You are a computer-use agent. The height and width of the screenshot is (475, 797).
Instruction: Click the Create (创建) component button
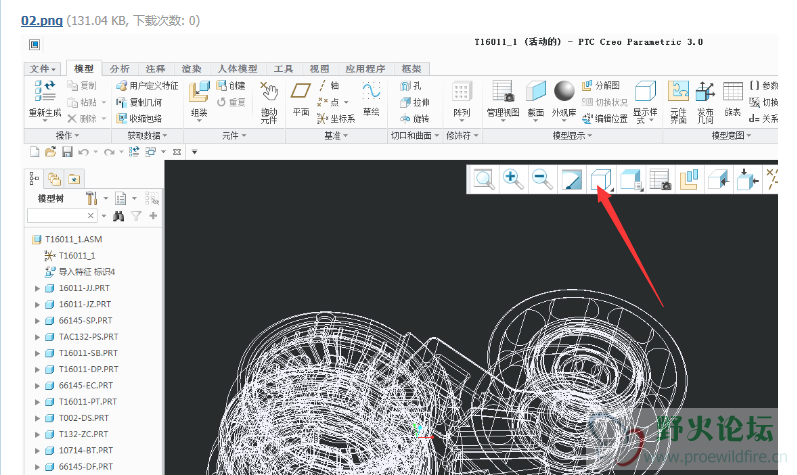tap(231, 85)
